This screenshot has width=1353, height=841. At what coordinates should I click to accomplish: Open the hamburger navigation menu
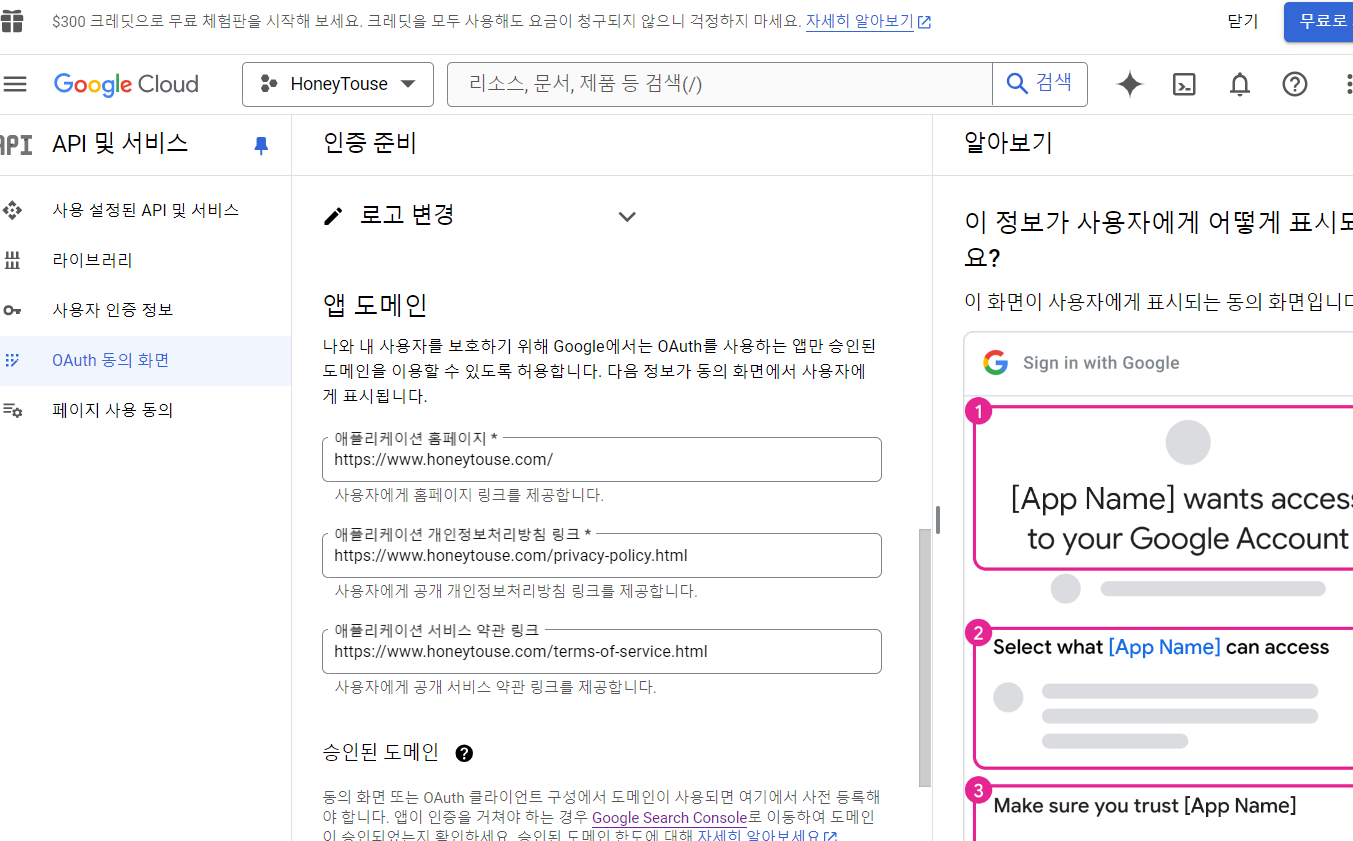tap(15, 84)
